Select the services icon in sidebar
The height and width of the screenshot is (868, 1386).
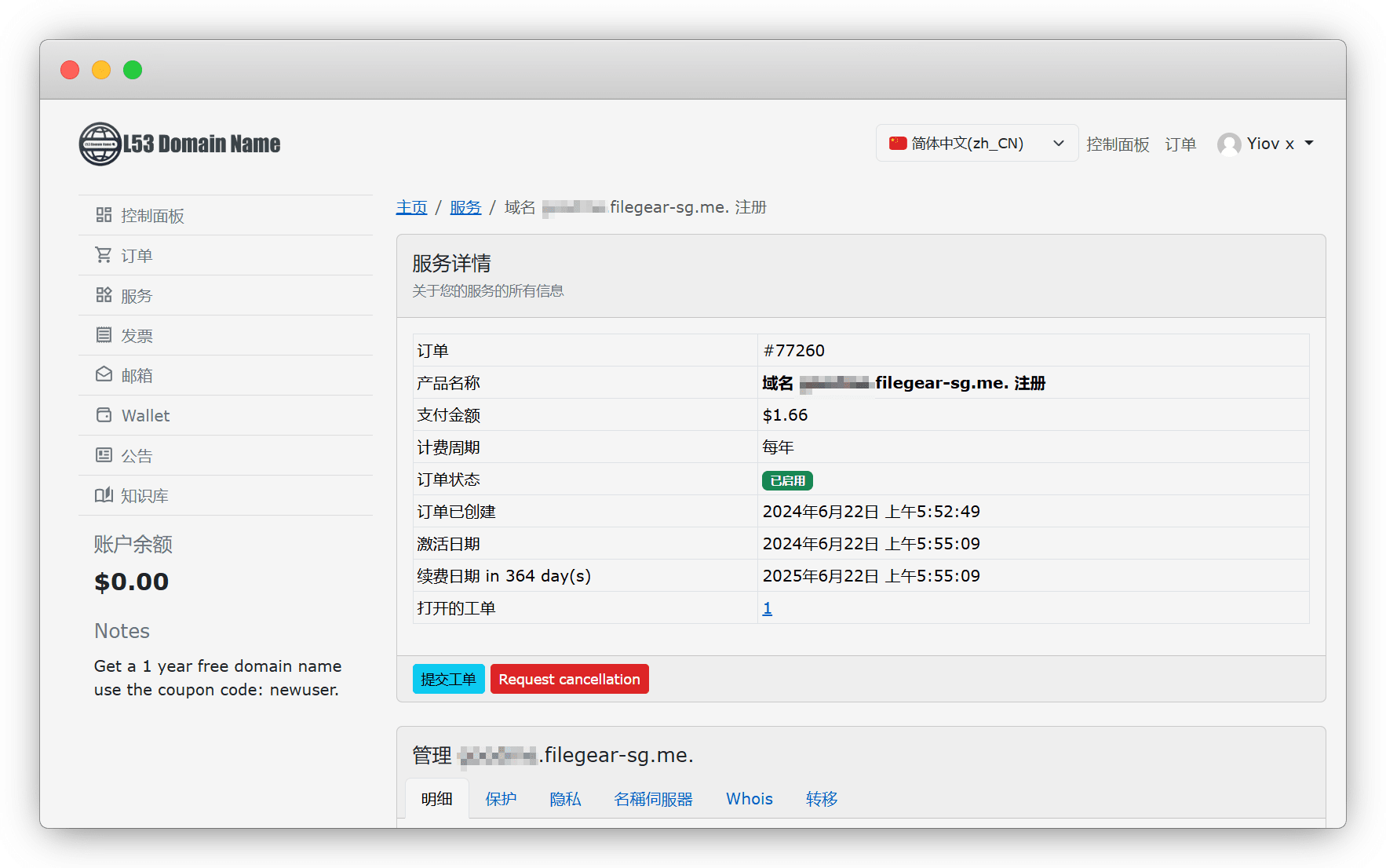(x=104, y=295)
